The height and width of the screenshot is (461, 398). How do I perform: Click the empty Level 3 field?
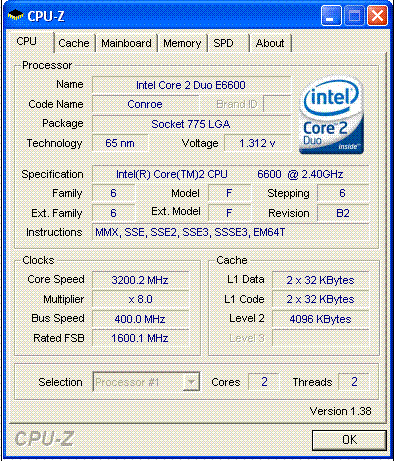tap(321, 338)
